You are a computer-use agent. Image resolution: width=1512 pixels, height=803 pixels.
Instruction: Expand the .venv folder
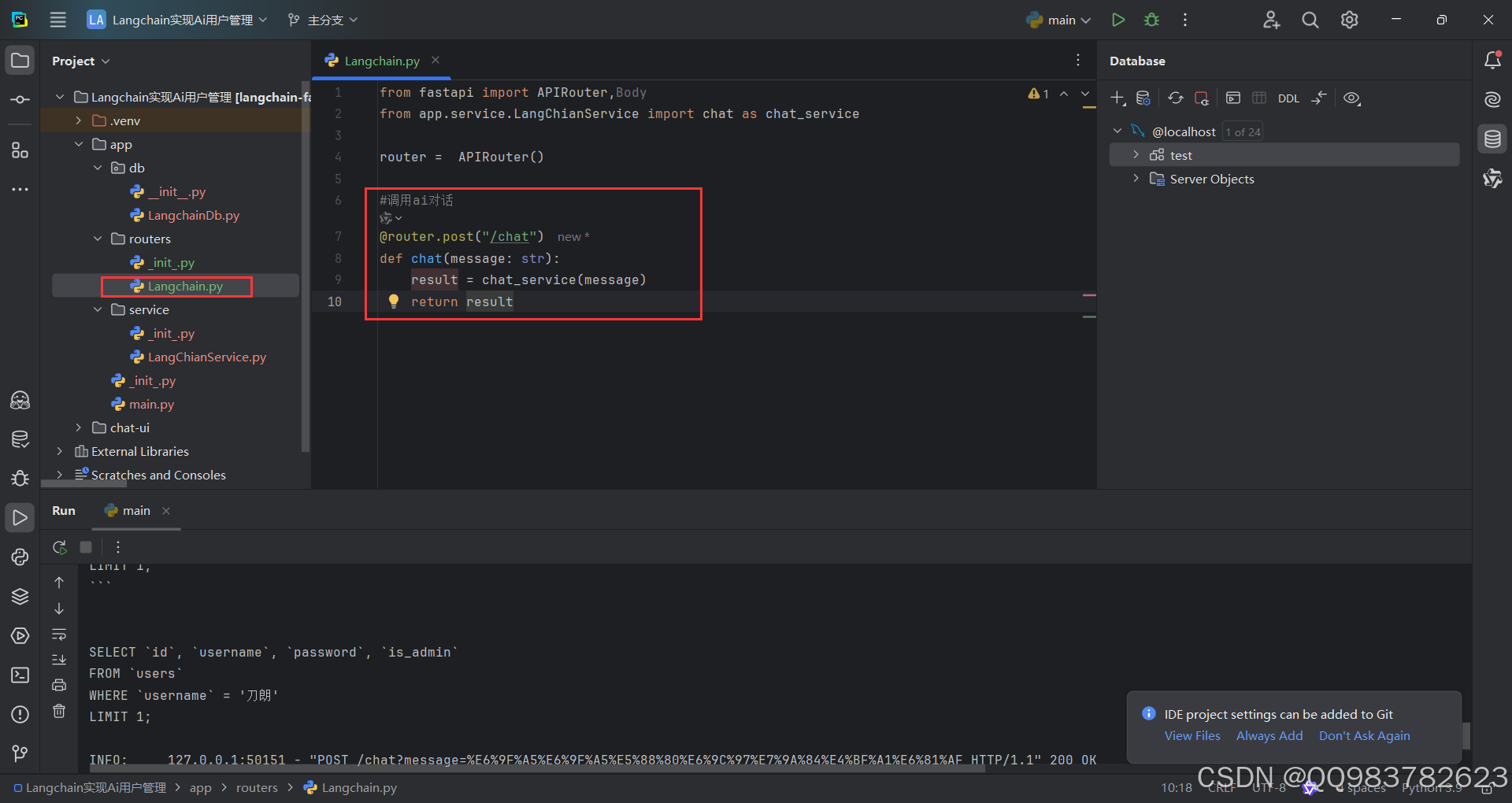click(x=79, y=120)
